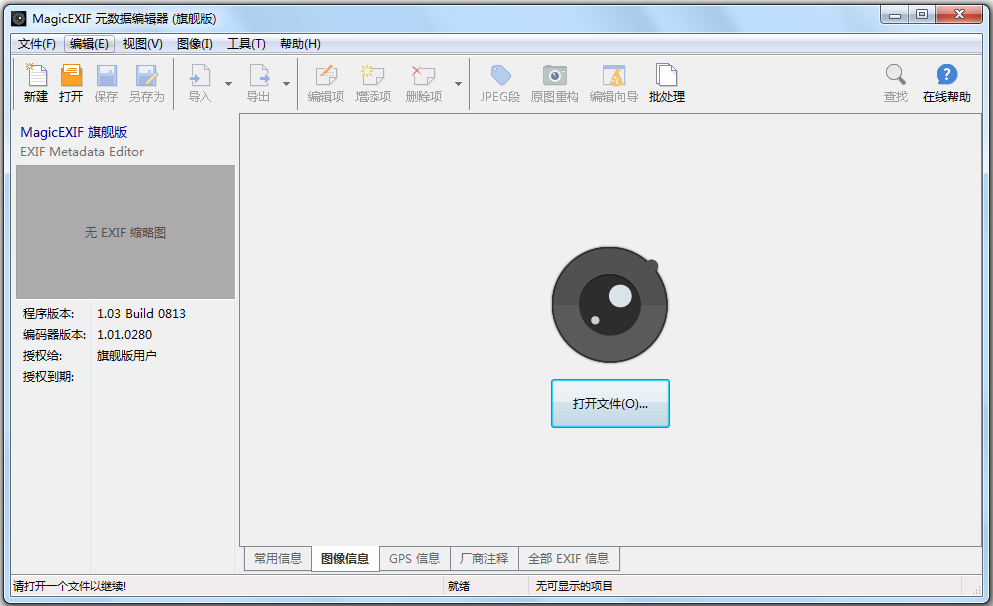993x606 pixels.
Task: Start 批处理 batch processing icon
Action: pyautogui.click(x=665, y=82)
